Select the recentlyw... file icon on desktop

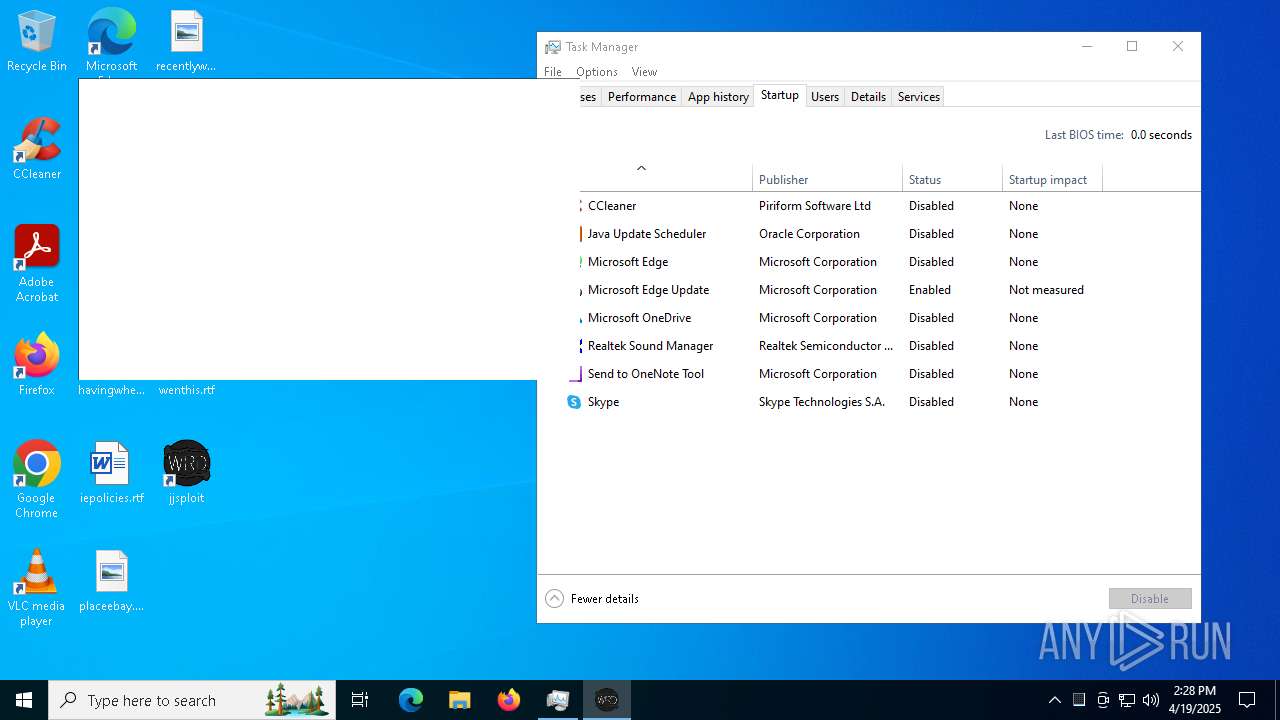(186, 41)
